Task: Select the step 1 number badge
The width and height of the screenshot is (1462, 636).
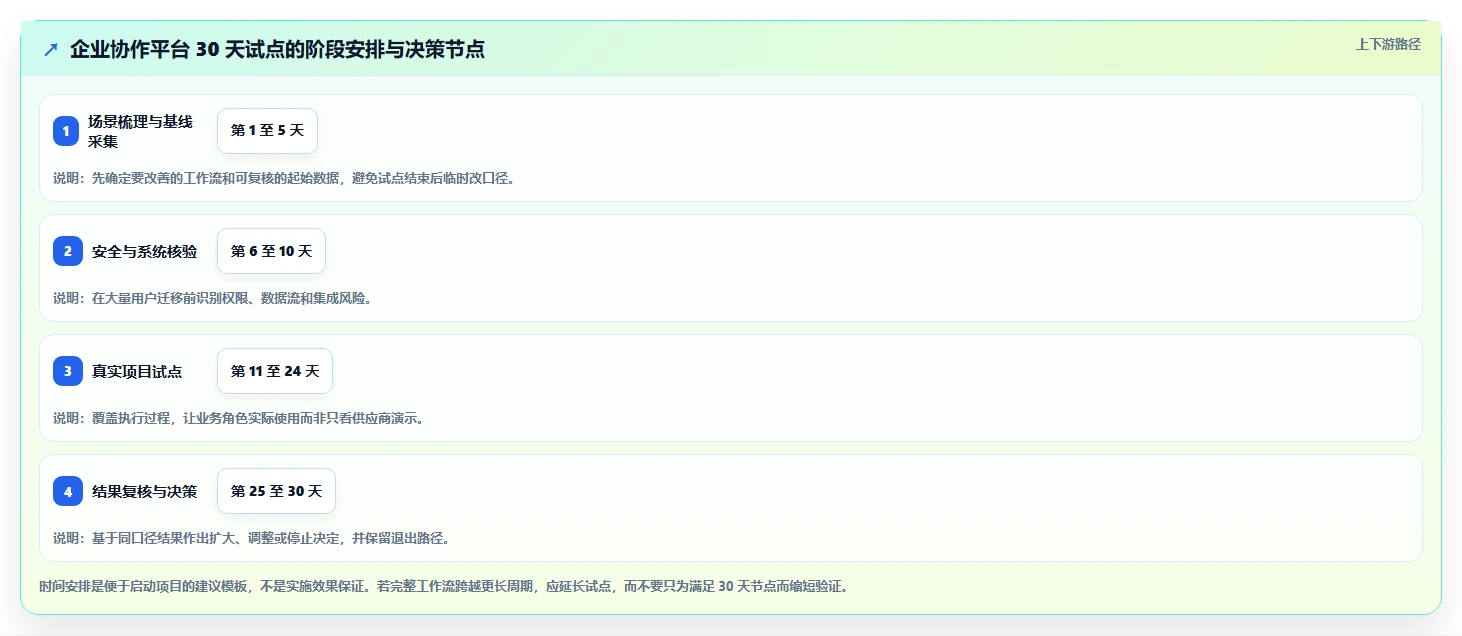Action: pyautogui.click(x=66, y=131)
